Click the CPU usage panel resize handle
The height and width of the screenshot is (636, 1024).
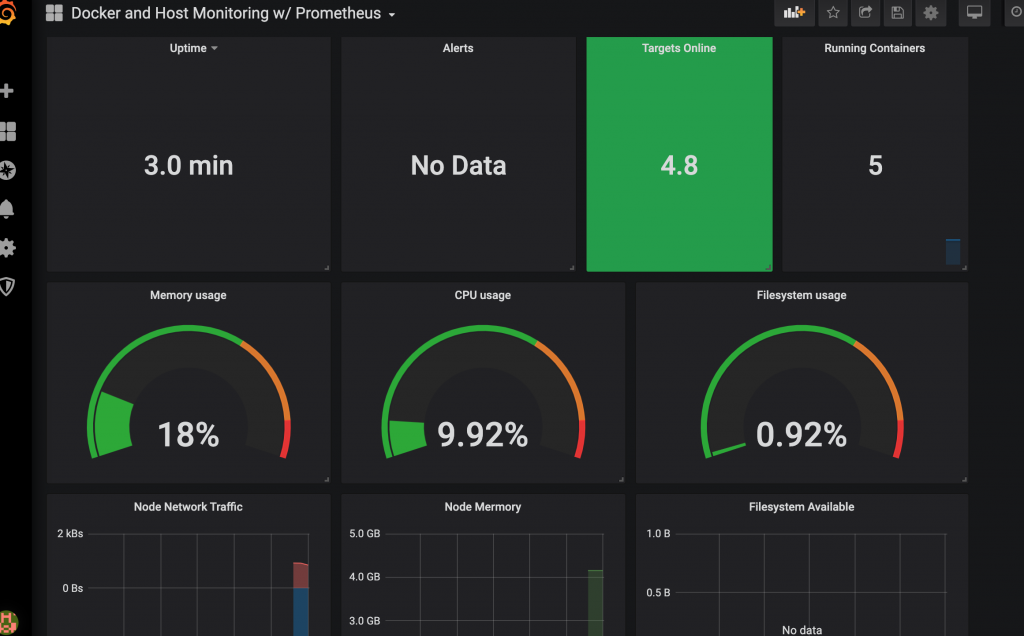621,479
